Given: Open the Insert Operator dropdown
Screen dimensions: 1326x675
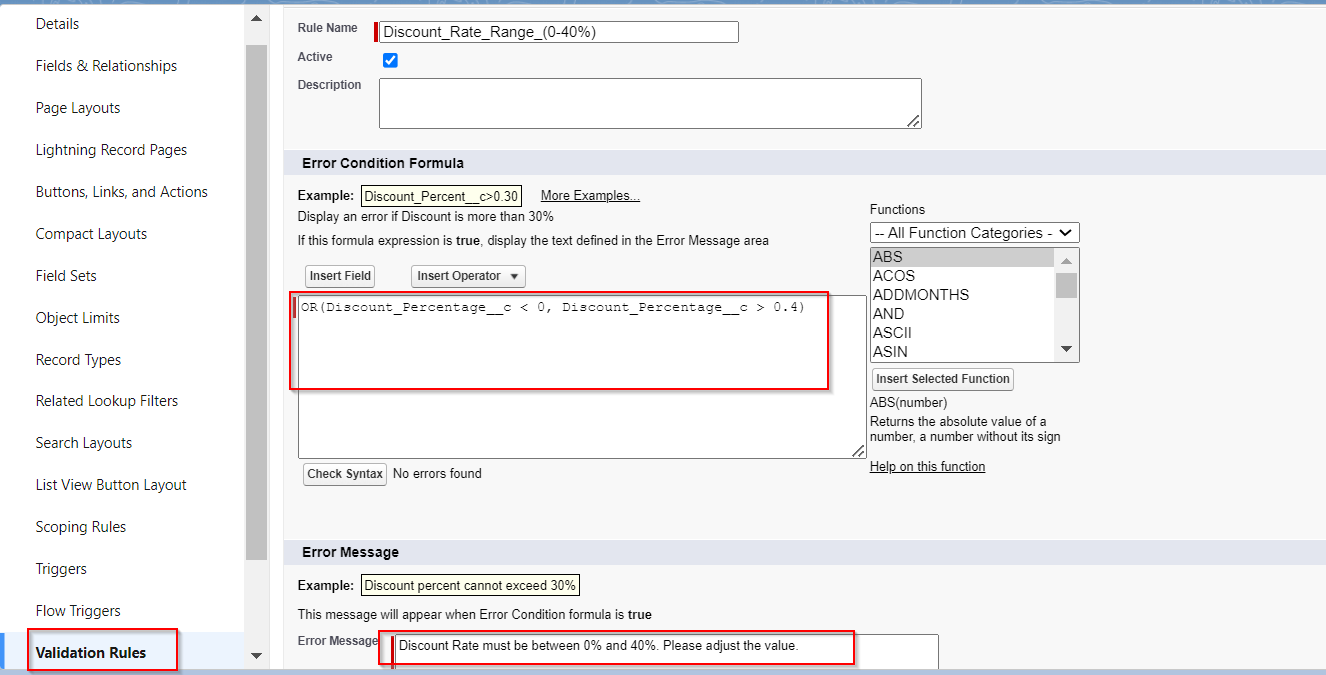Looking at the screenshot, I should [467, 276].
